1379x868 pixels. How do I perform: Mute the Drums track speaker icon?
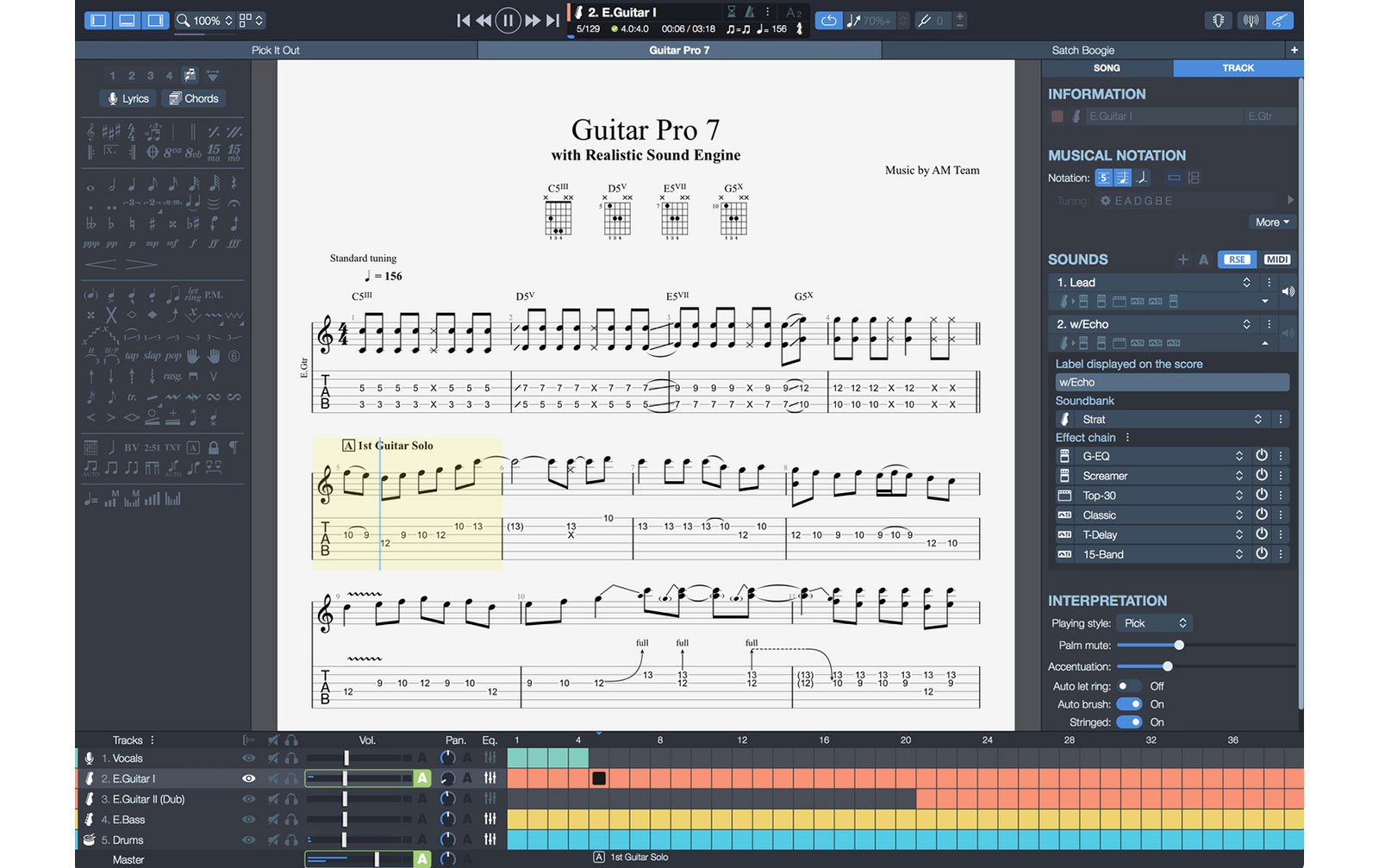(273, 840)
